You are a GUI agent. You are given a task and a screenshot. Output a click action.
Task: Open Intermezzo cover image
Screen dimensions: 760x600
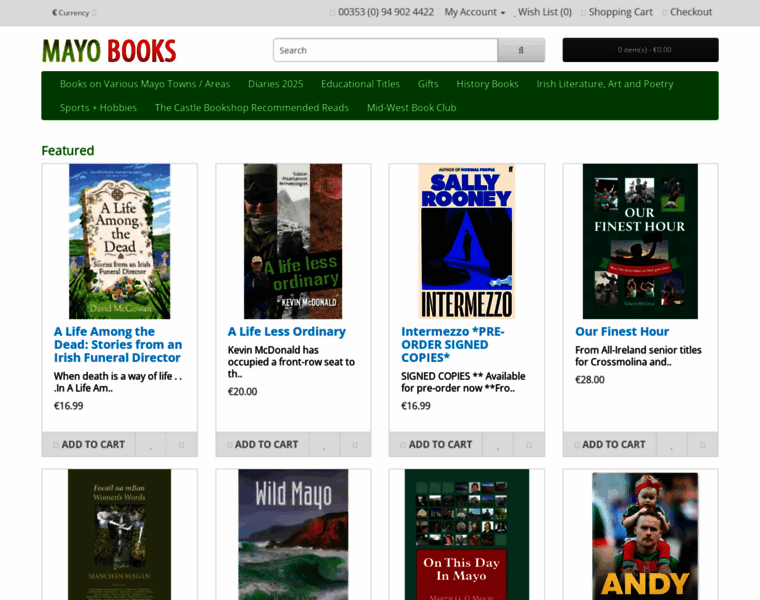(x=466, y=241)
